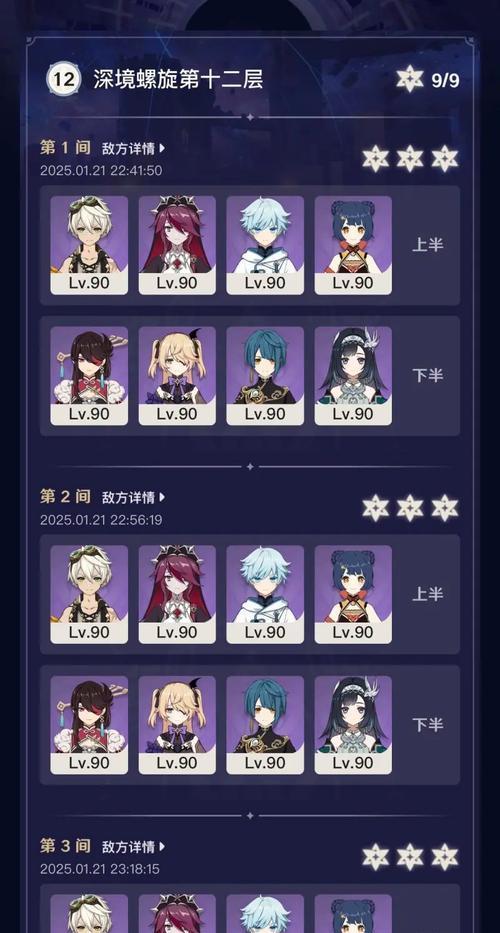Click the floor 12 number badge icon
Viewport: 500px width, 933px height.
coord(64,79)
